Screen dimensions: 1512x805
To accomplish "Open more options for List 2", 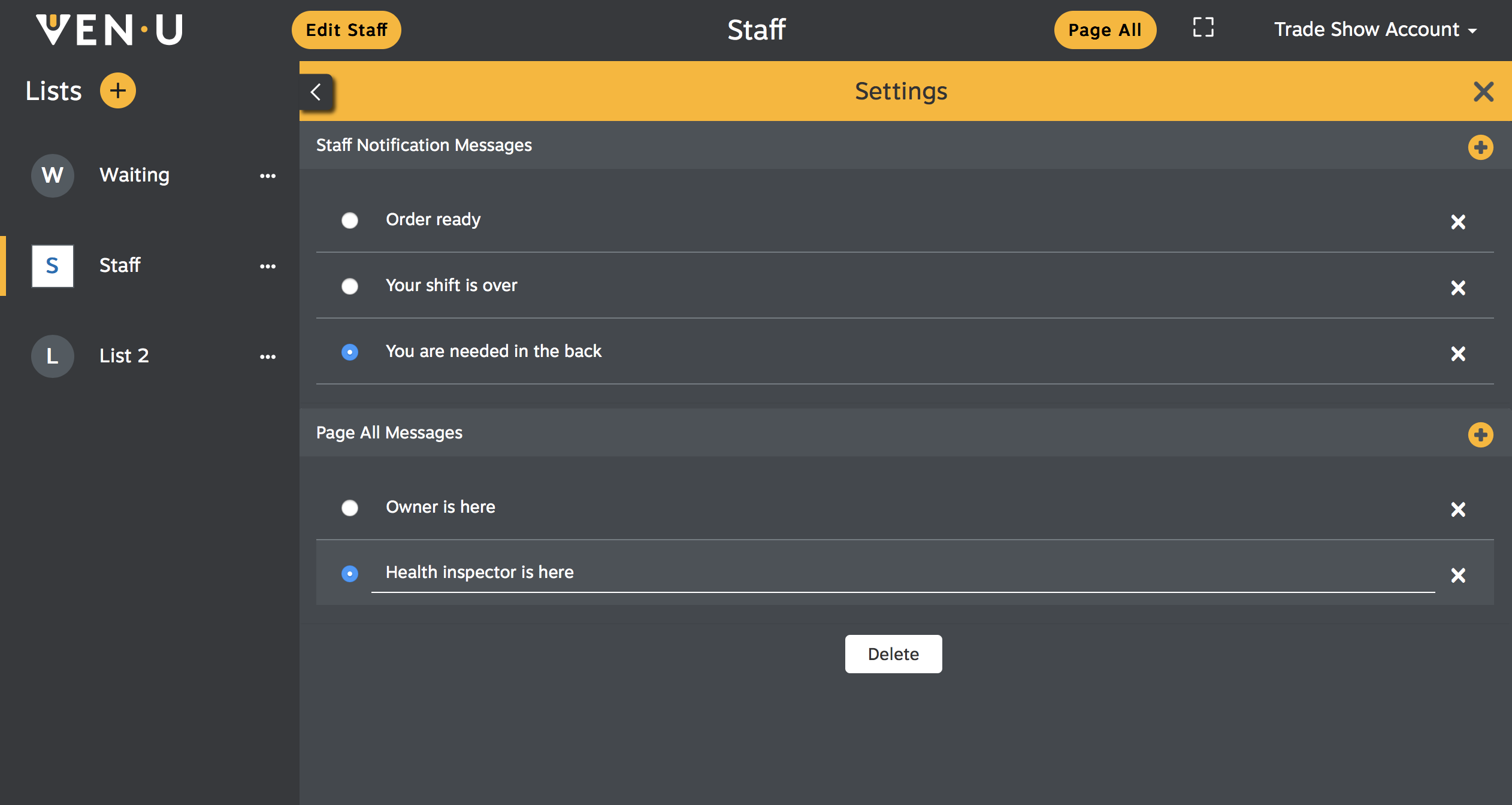I will 268,357.
